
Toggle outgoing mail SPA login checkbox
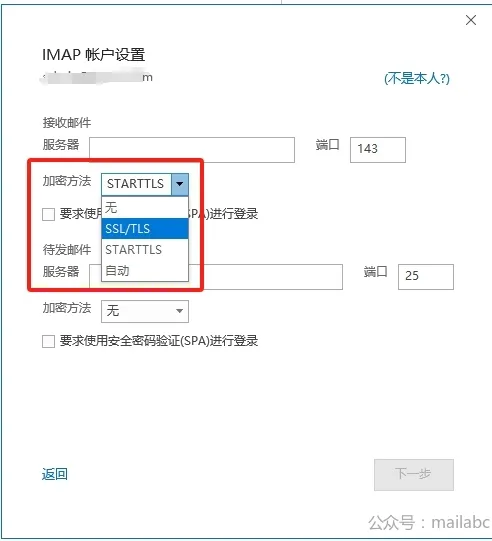pos(48,341)
